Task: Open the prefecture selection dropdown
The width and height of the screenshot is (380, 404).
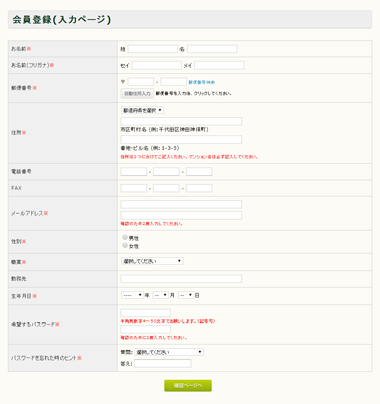Action: (142, 110)
